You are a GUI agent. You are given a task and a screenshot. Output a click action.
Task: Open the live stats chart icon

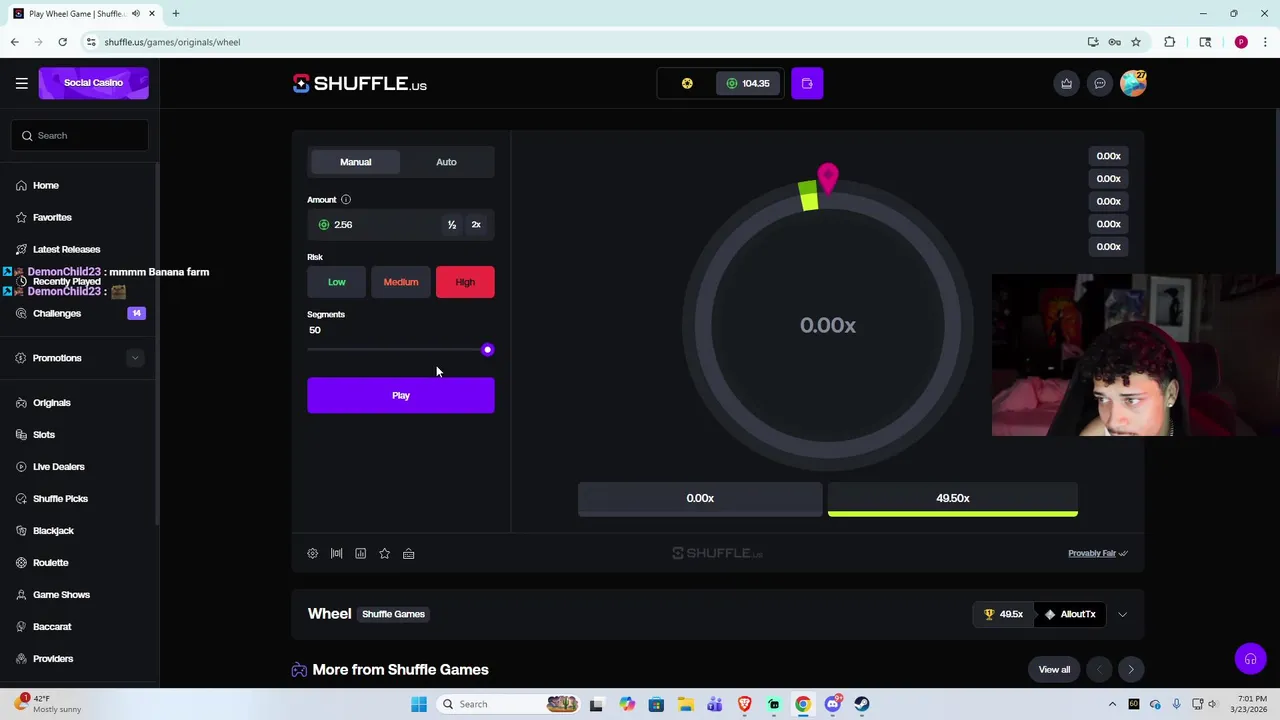[360, 553]
